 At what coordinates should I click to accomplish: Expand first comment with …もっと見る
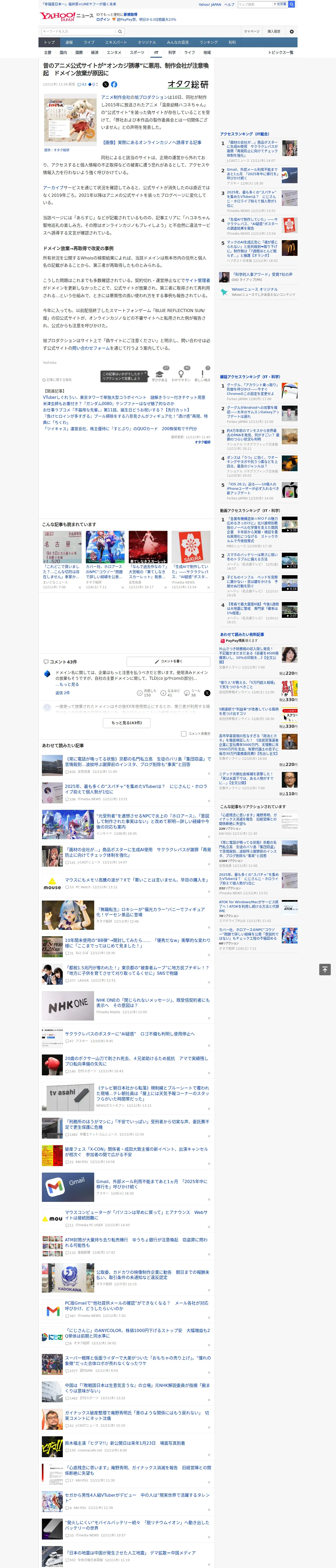click(x=67, y=684)
